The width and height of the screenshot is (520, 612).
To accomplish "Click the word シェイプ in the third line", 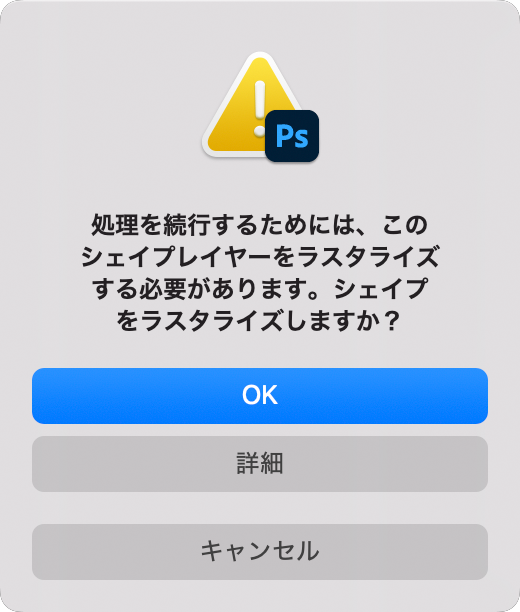I will click(x=381, y=289).
